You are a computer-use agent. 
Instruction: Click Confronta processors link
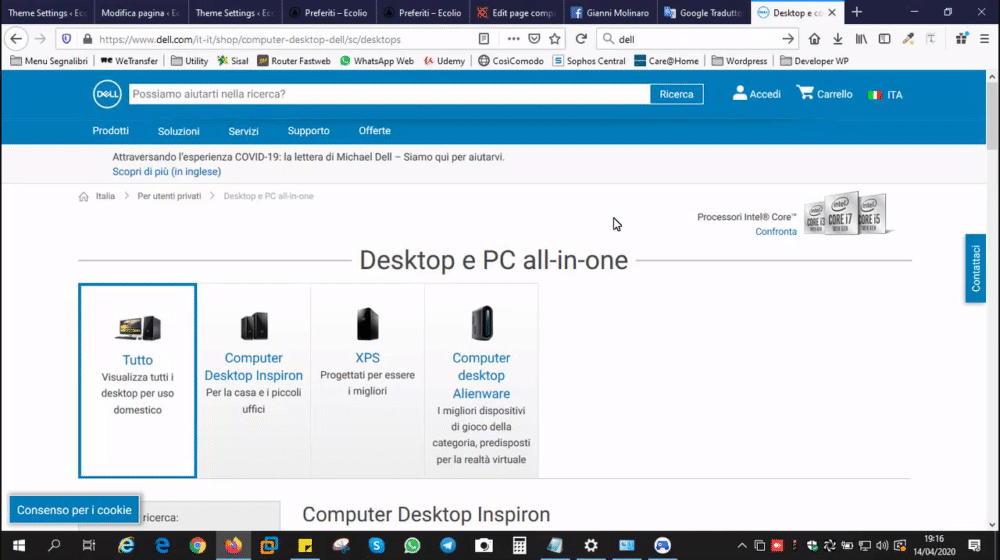(x=776, y=232)
